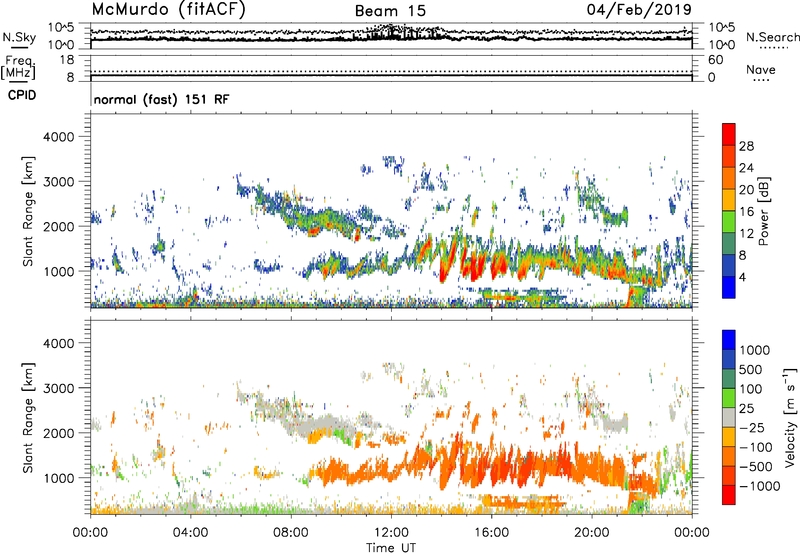Click the "N.Sky" legend label
Image resolution: width=800 pixels, height=554 pixels.
tap(19, 37)
